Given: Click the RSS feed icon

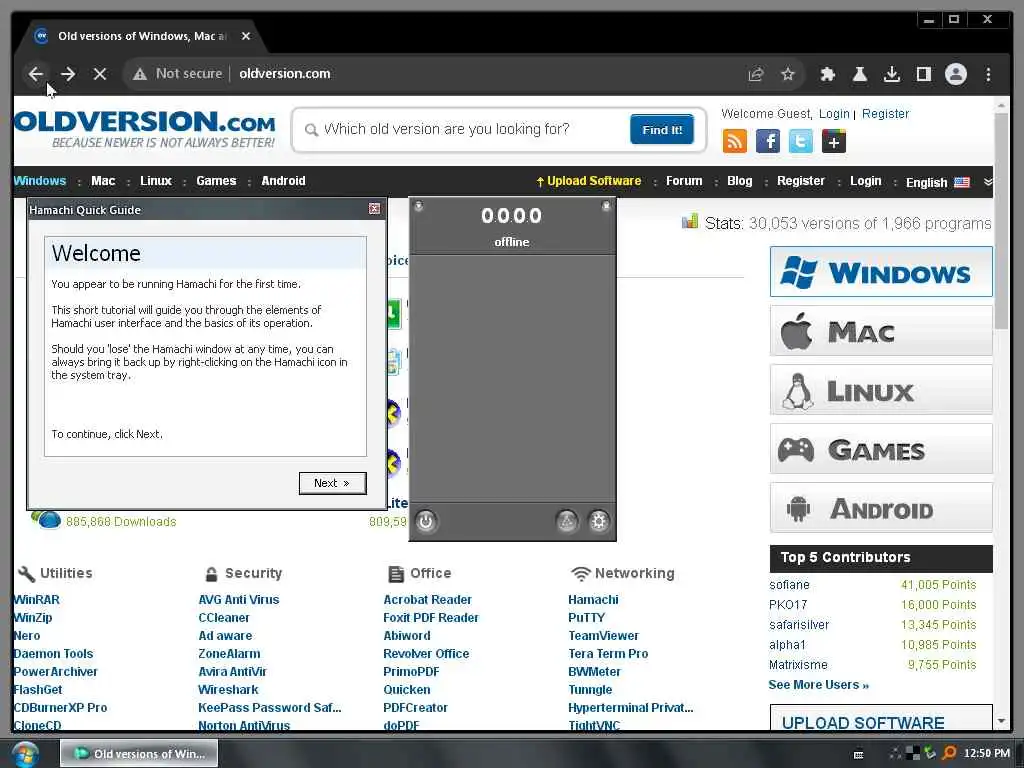Looking at the screenshot, I should pyautogui.click(x=735, y=140).
